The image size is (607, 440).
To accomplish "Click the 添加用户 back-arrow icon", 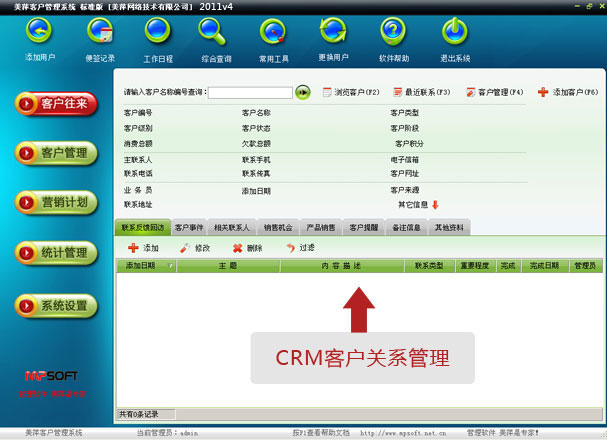I will [39, 31].
